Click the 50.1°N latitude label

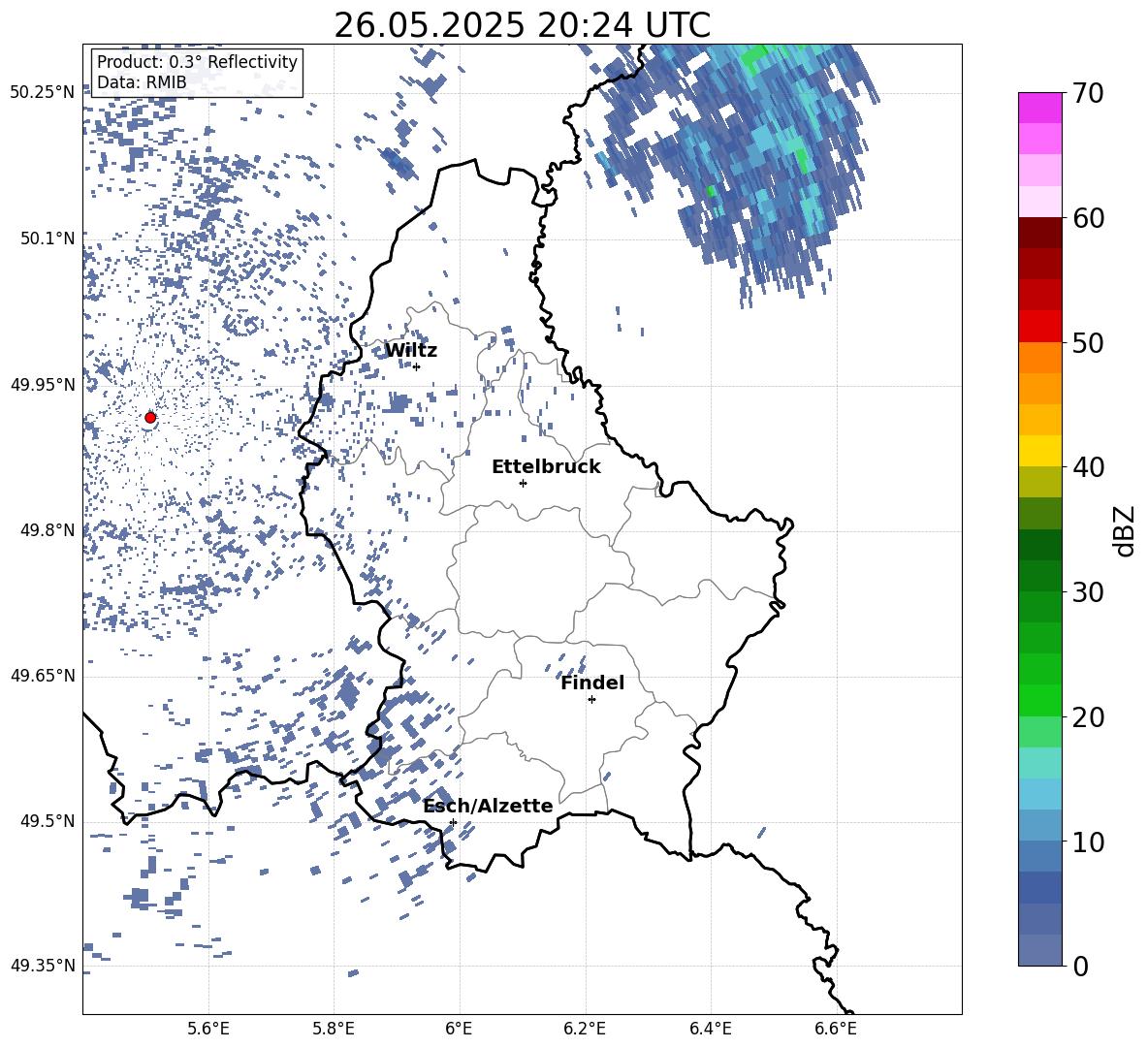pyautogui.click(x=48, y=239)
